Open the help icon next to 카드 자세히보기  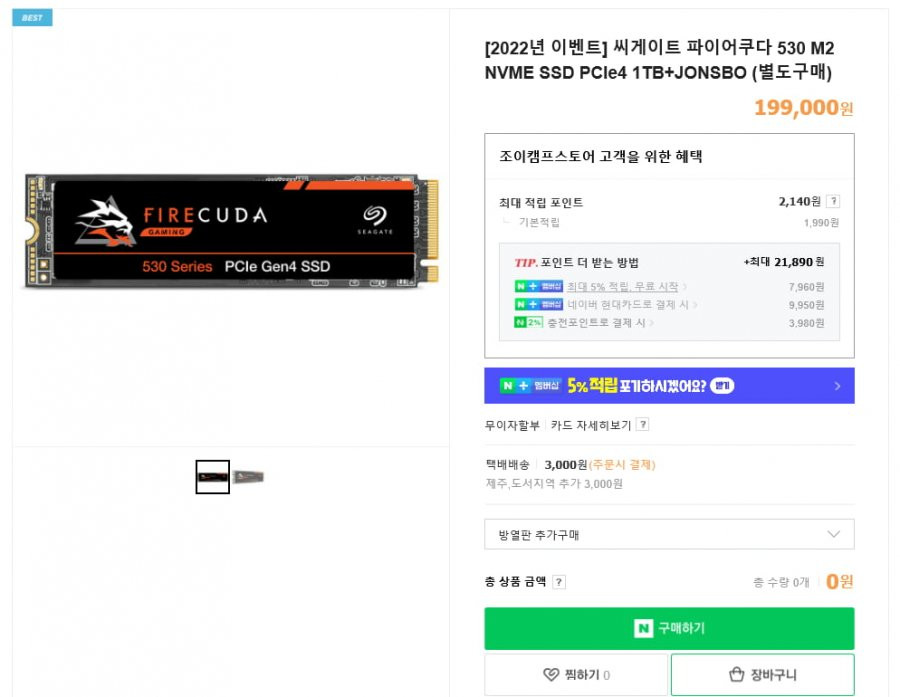pos(643,425)
